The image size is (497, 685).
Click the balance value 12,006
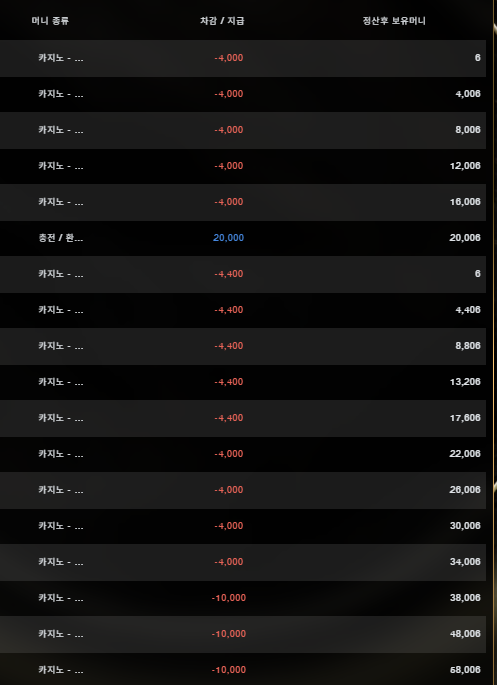pyautogui.click(x=465, y=166)
